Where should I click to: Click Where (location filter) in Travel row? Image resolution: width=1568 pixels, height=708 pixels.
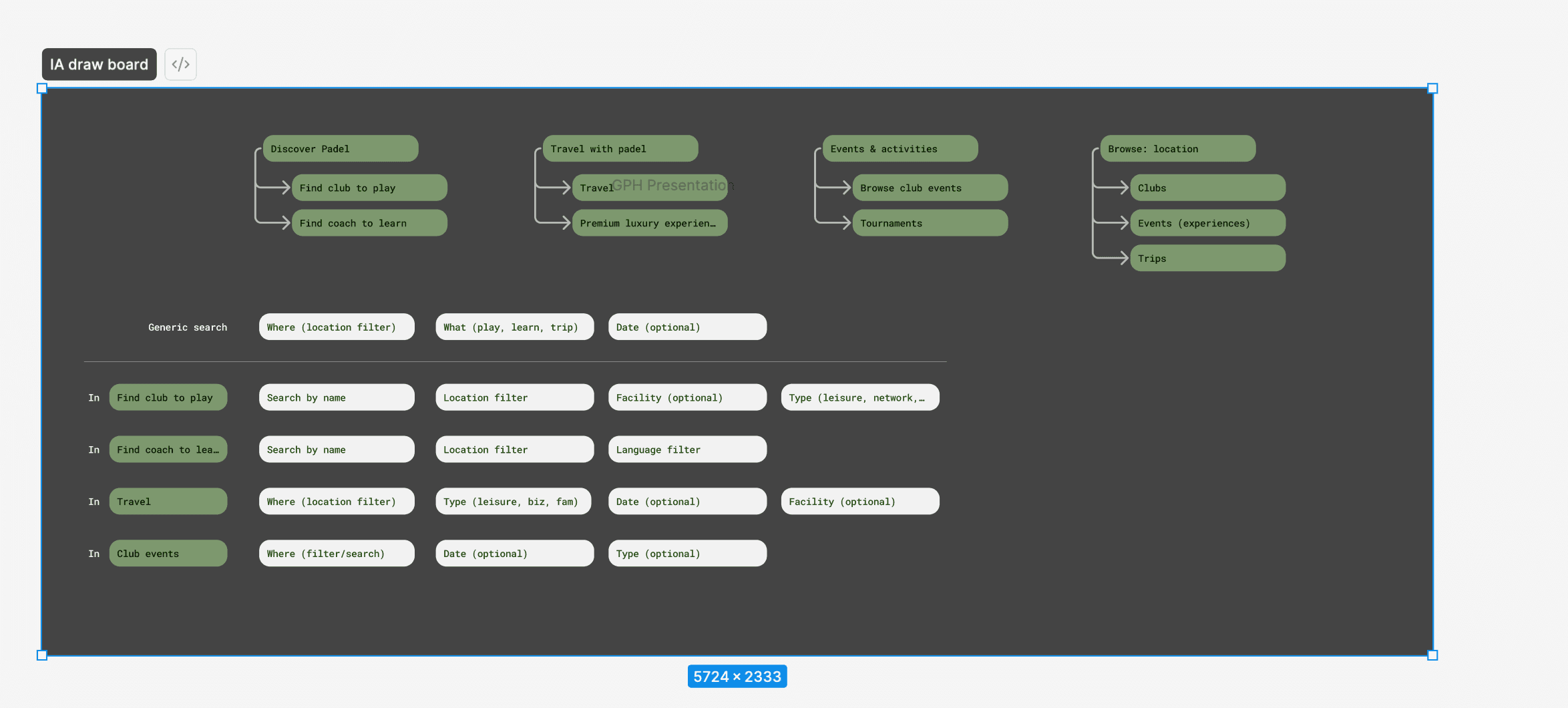(337, 502)
